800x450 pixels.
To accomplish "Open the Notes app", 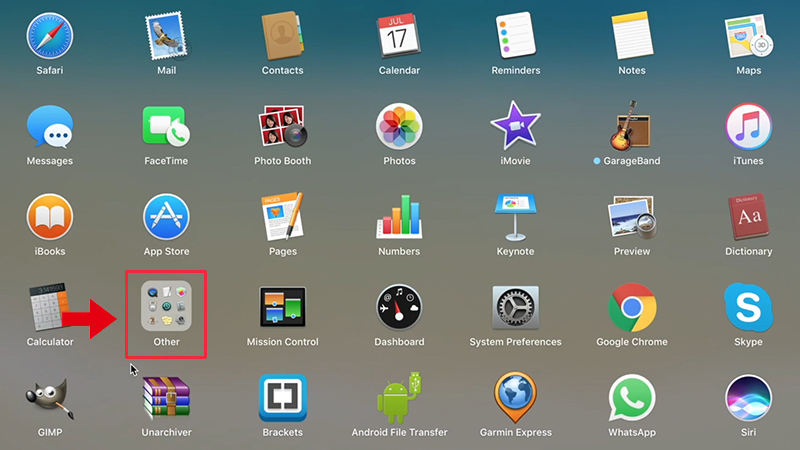I will tap(632, 36).
